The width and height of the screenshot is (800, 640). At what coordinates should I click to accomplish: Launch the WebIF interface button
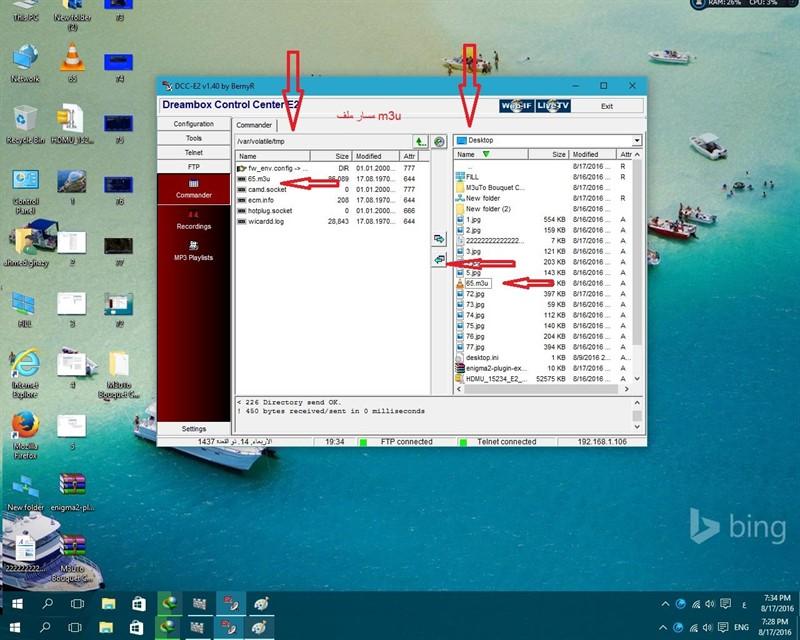pos(516,106)
